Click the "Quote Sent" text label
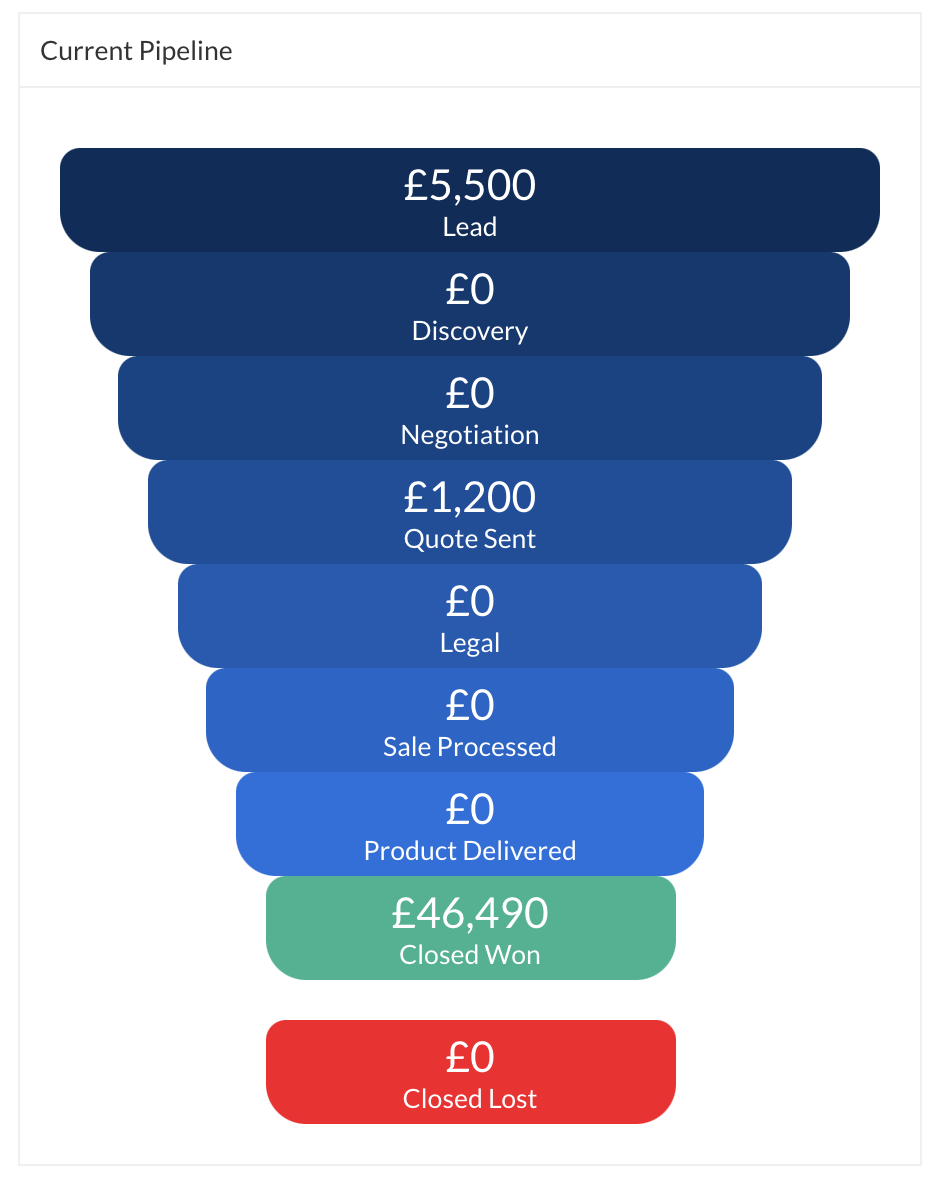 (x=470, y=539)
